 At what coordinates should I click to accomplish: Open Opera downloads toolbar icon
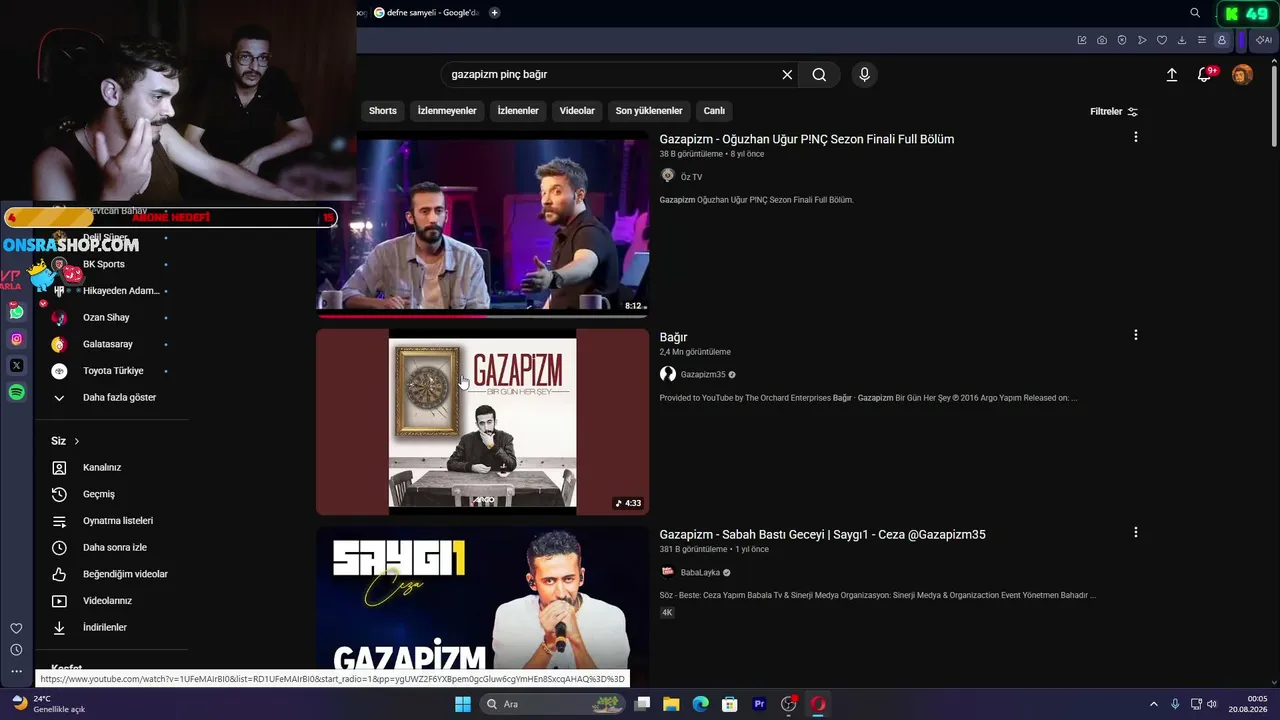click(1182, 40)
